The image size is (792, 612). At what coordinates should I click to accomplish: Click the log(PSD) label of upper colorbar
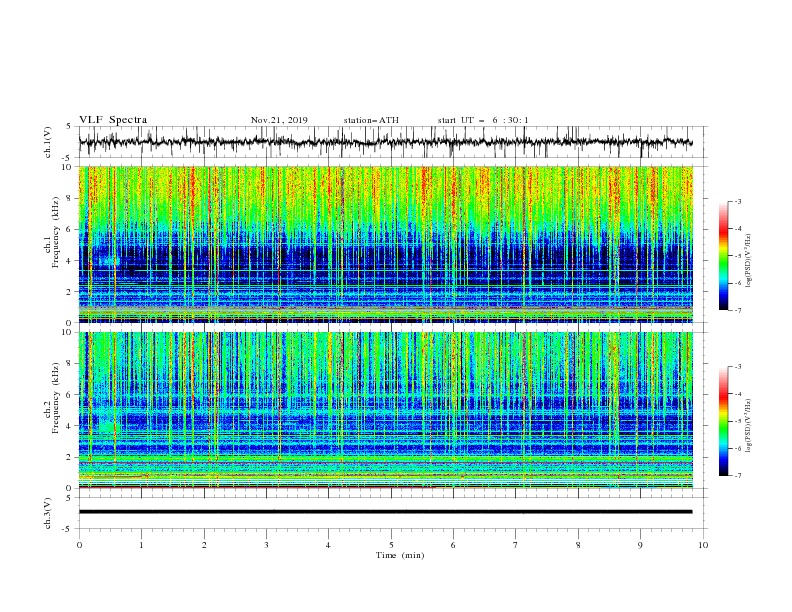point(748,261)
